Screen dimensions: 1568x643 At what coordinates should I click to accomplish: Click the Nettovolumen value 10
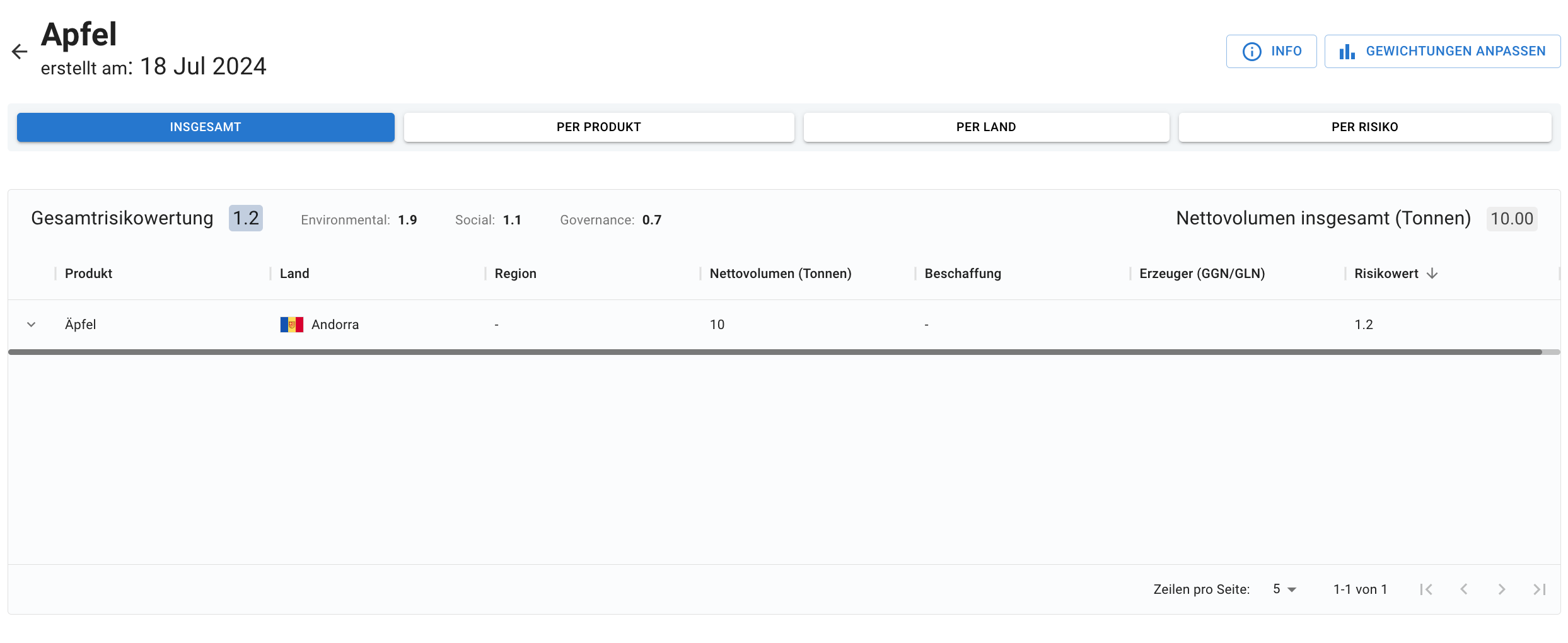tap(717, 325)
